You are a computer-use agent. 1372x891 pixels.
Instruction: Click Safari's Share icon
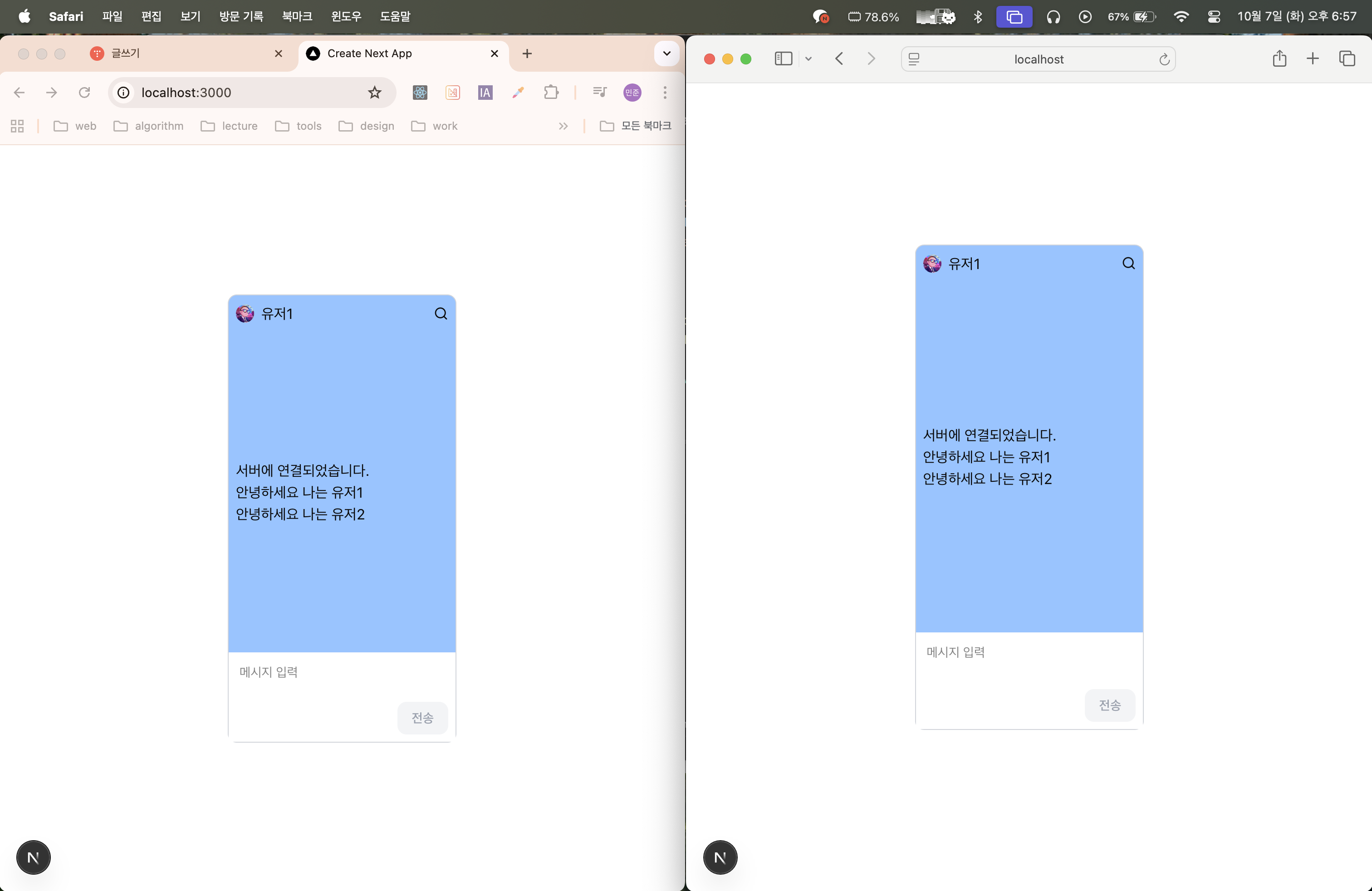click(x=1279, y=59)
